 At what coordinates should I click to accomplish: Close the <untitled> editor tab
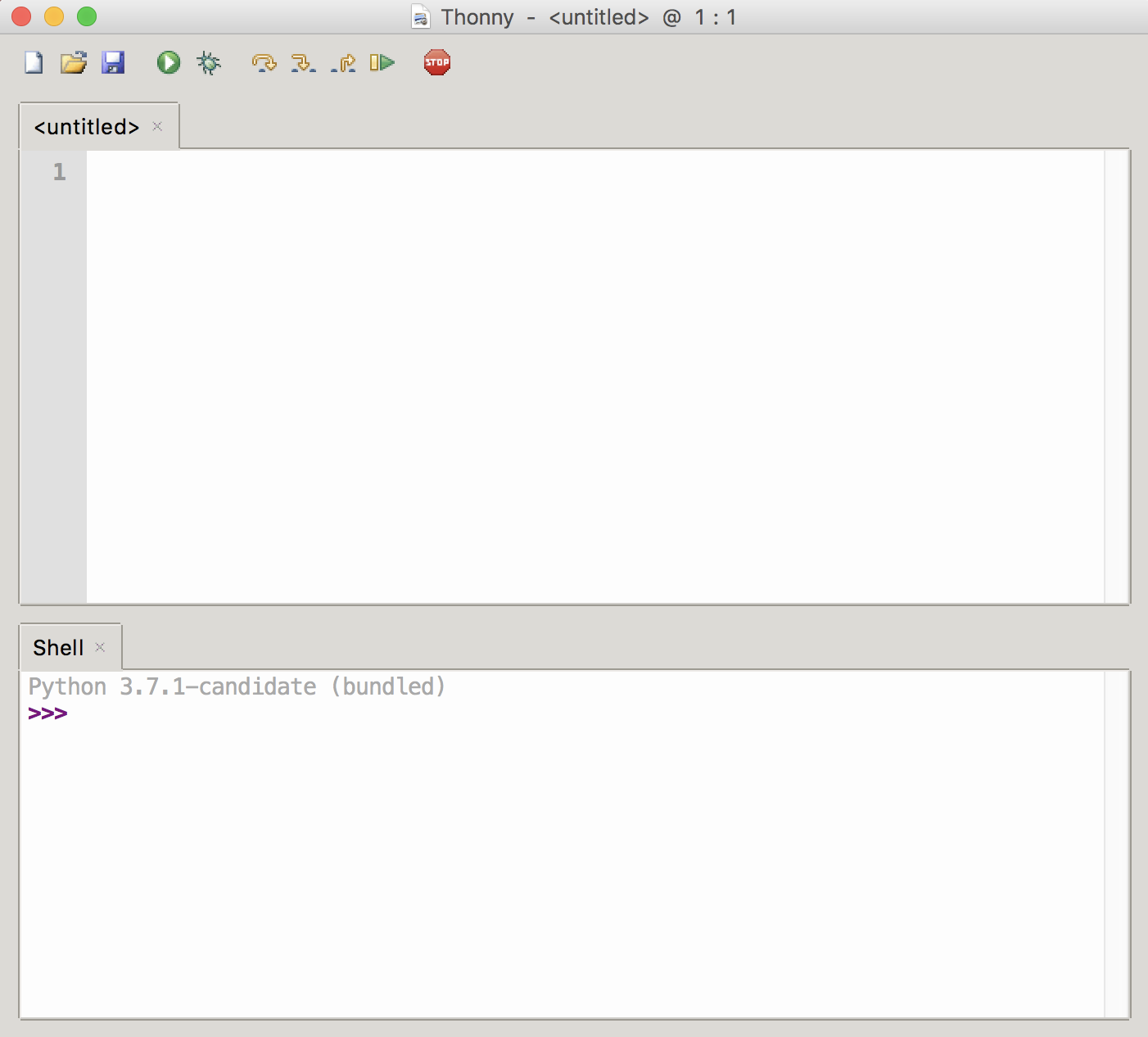coord(157,126)
